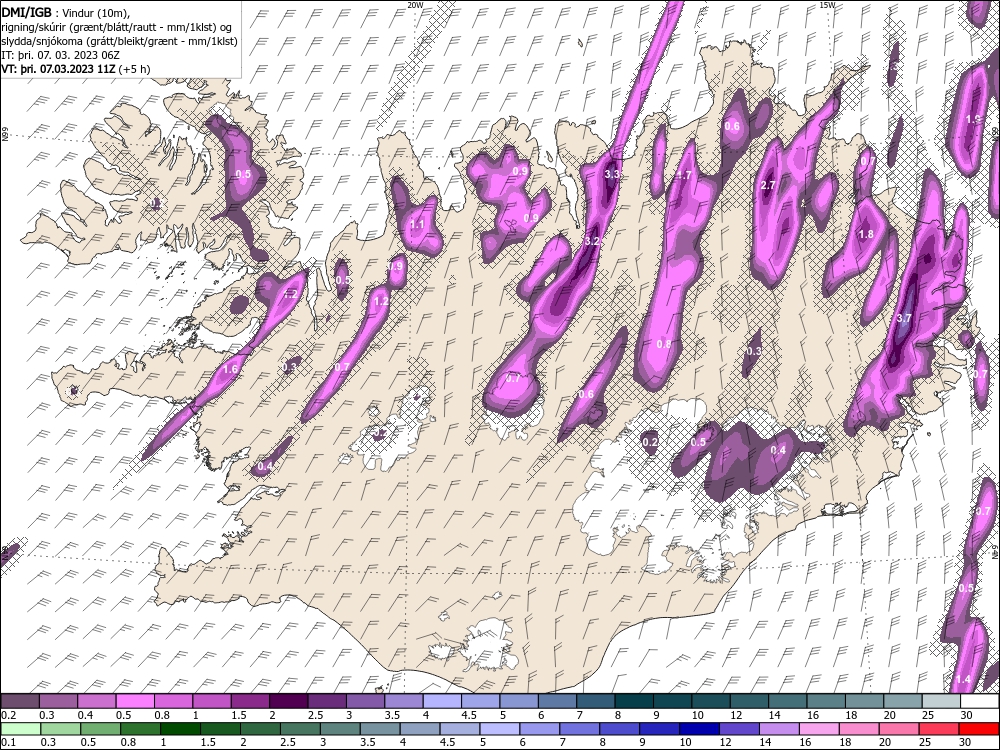Click the pink snow-scale swatch labeled 0.5
1000x750 pixels.
(135, 701)
